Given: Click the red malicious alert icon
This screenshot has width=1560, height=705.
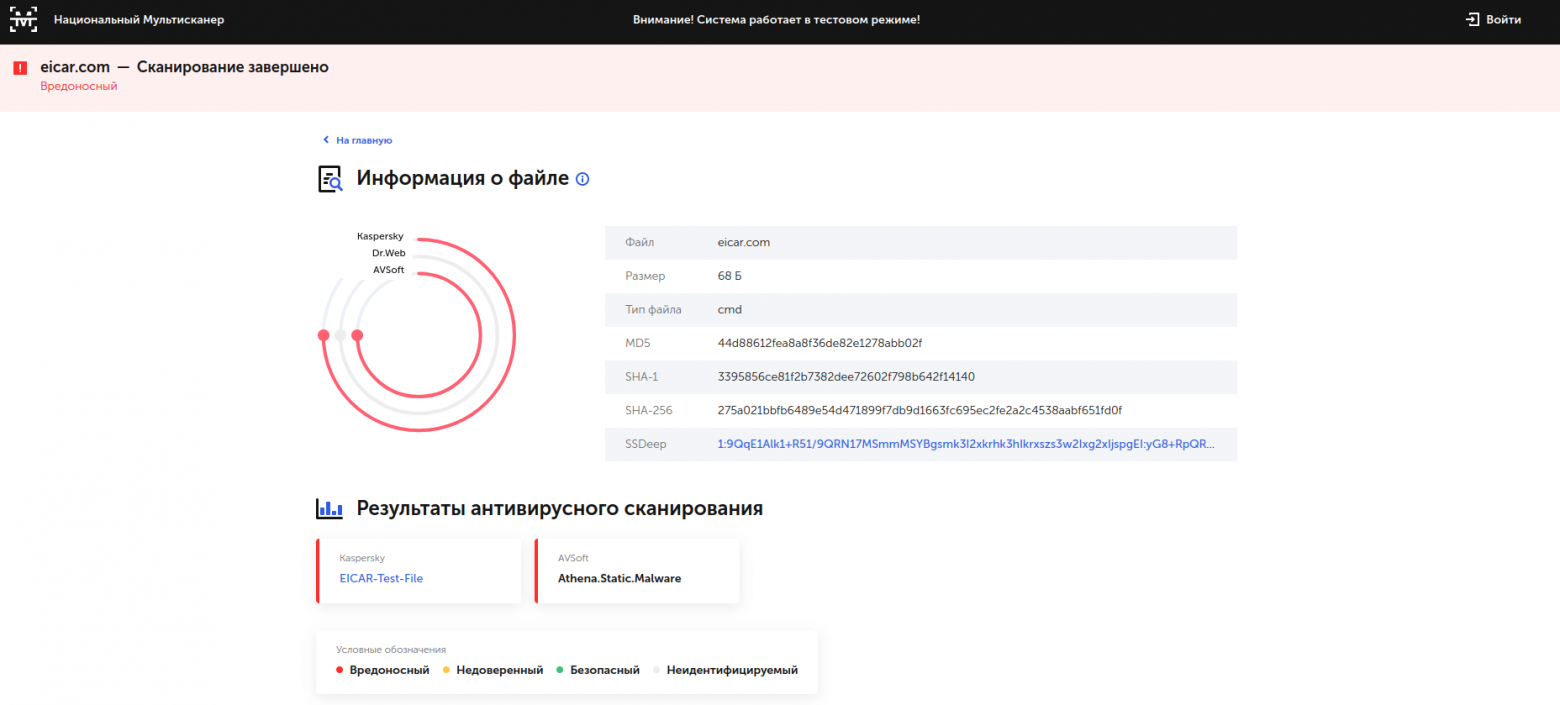Looking at the screenshot, I should click(20, 68).
